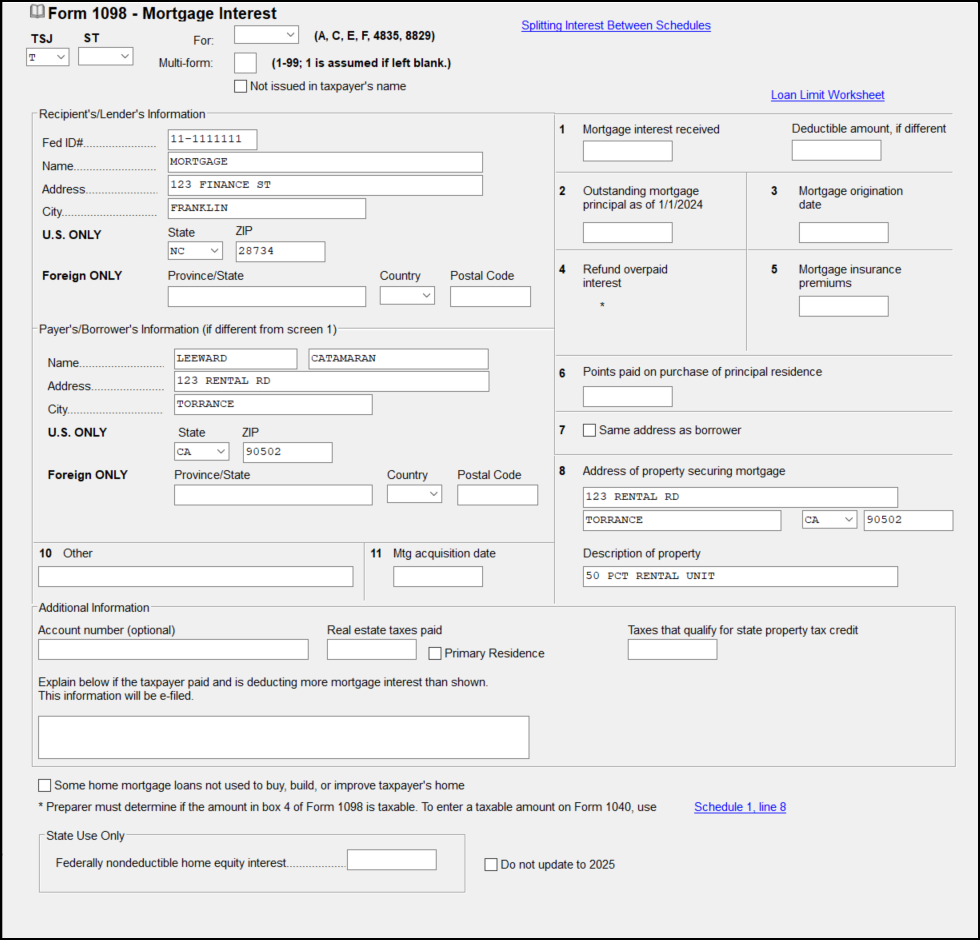Click borrower Address field 123 RENTAL RD
Image resolution: width=980 pixels, height=940 pixels.
[x=332, y=382]
